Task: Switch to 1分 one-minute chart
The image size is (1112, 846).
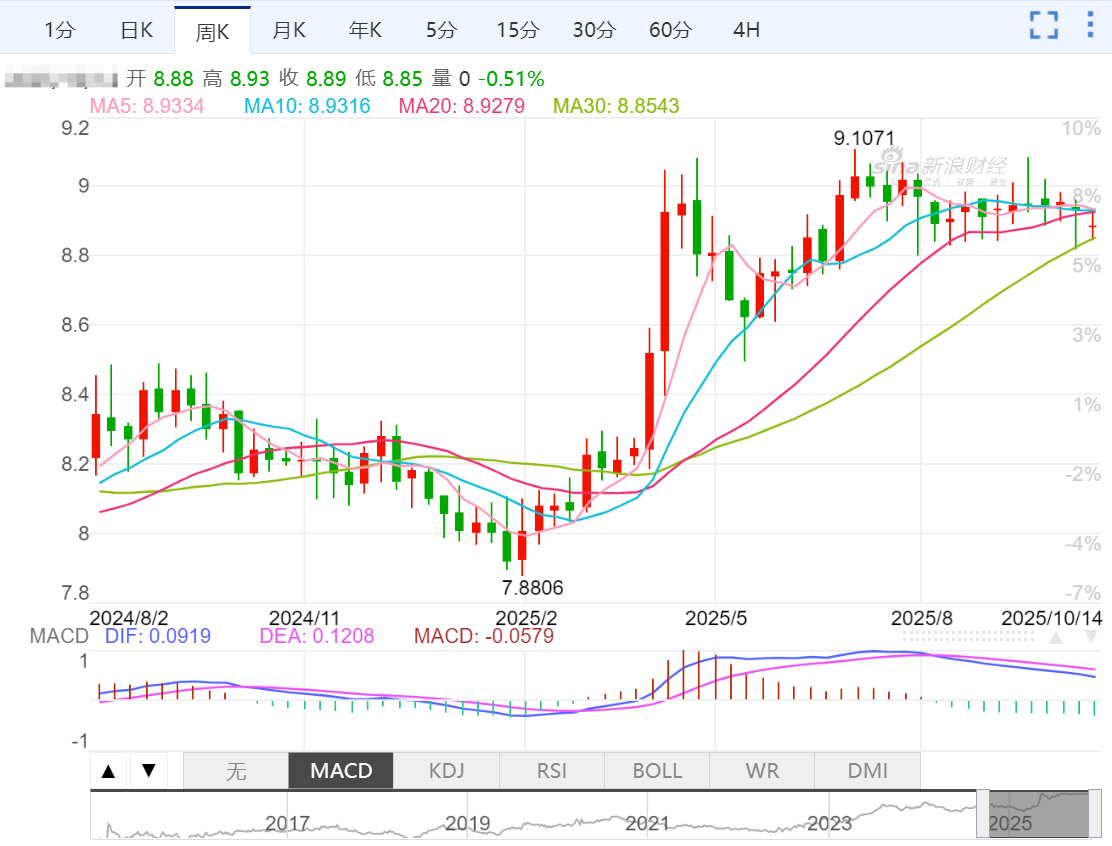Action: point(60,30)
